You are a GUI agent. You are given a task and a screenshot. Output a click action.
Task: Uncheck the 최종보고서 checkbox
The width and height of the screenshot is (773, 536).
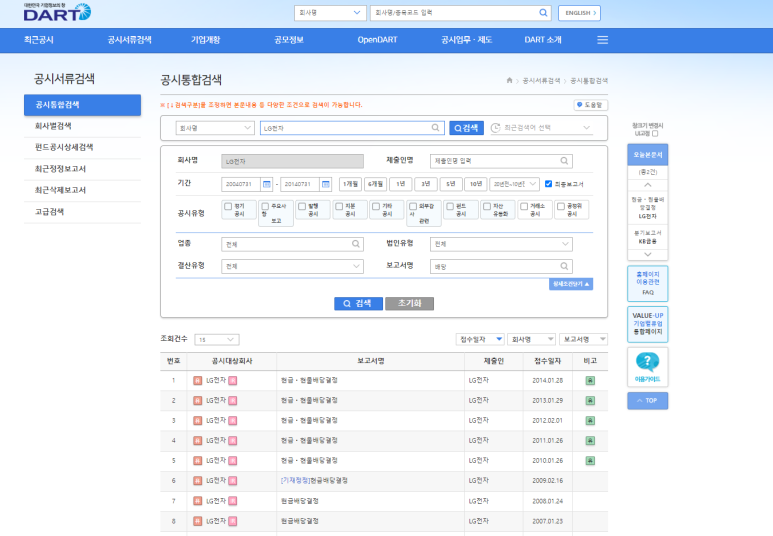pos(548,184)
